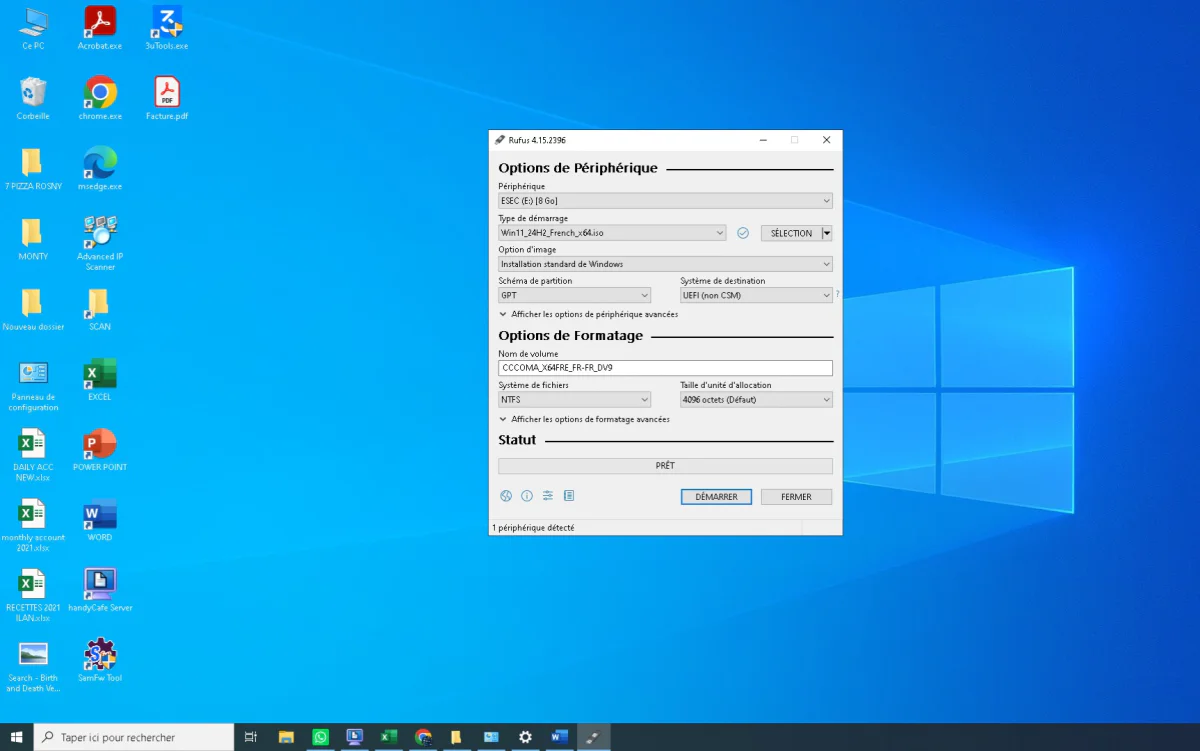Show the Rufus log icon
The image size is (1200, 751).
point(569,496)
